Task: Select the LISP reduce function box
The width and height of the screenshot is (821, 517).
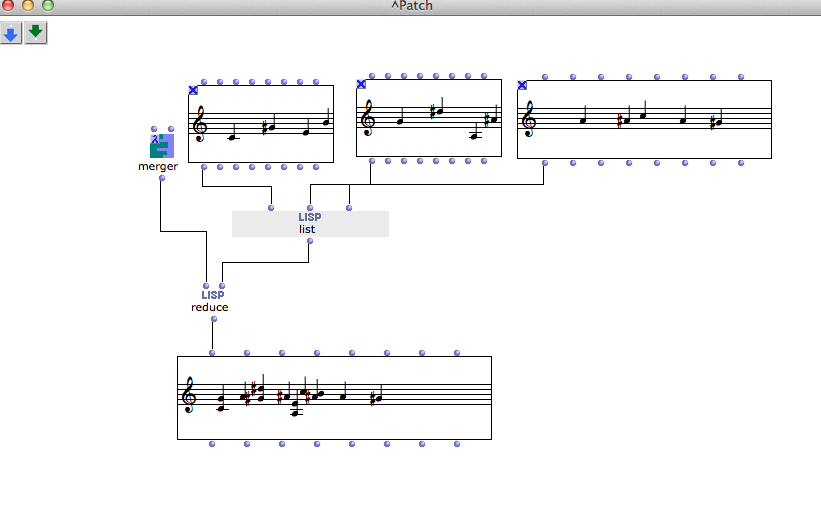Action: (210, 301)
